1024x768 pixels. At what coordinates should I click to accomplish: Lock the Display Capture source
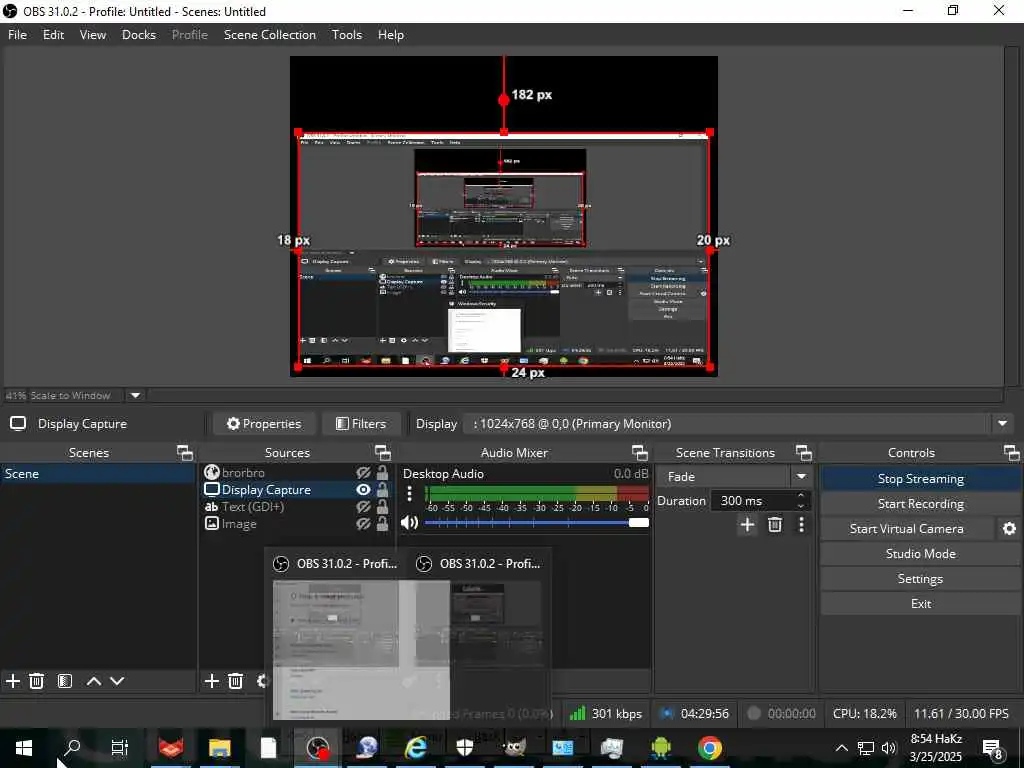tap(383, 490)
